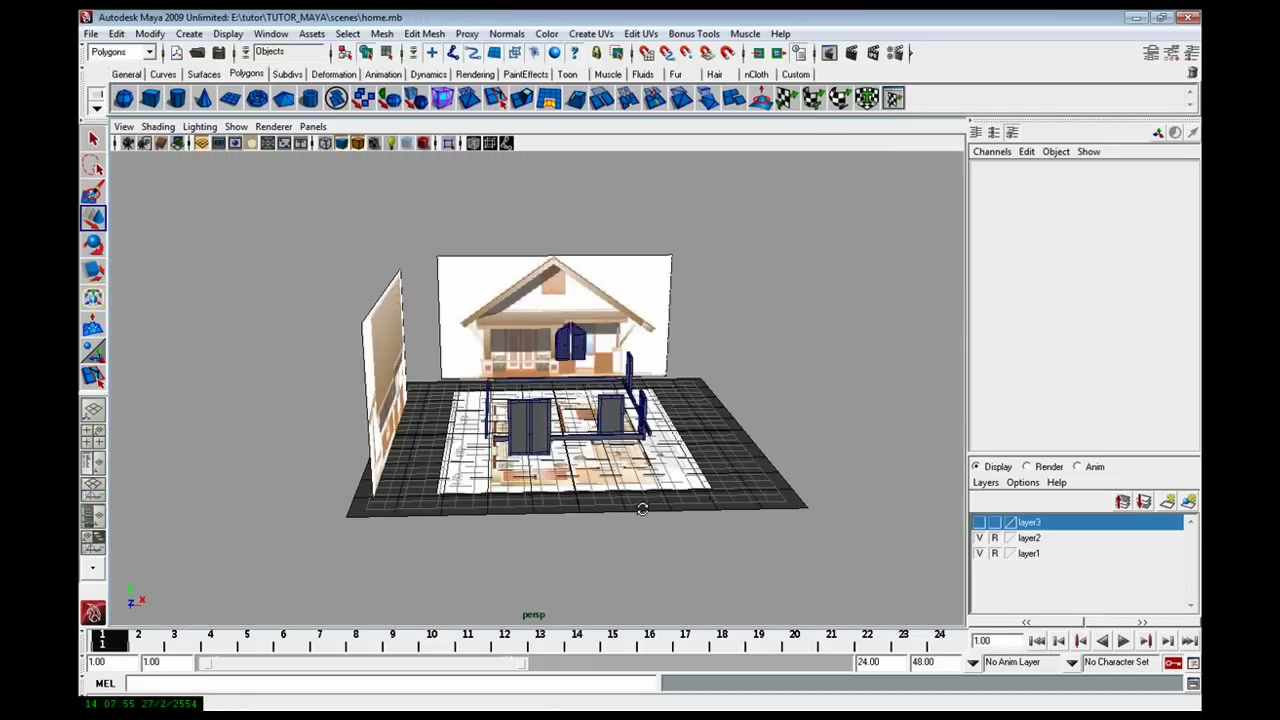Switch to the Surfaces shelf tab
Viewport: 1280px width, 720px height.
click(x=204, y=75)
